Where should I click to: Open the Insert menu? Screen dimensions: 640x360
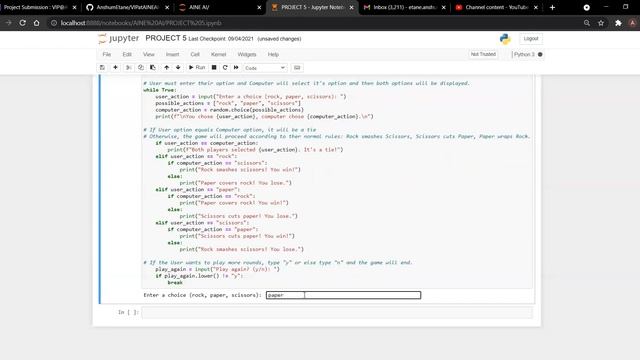(172, 54)
